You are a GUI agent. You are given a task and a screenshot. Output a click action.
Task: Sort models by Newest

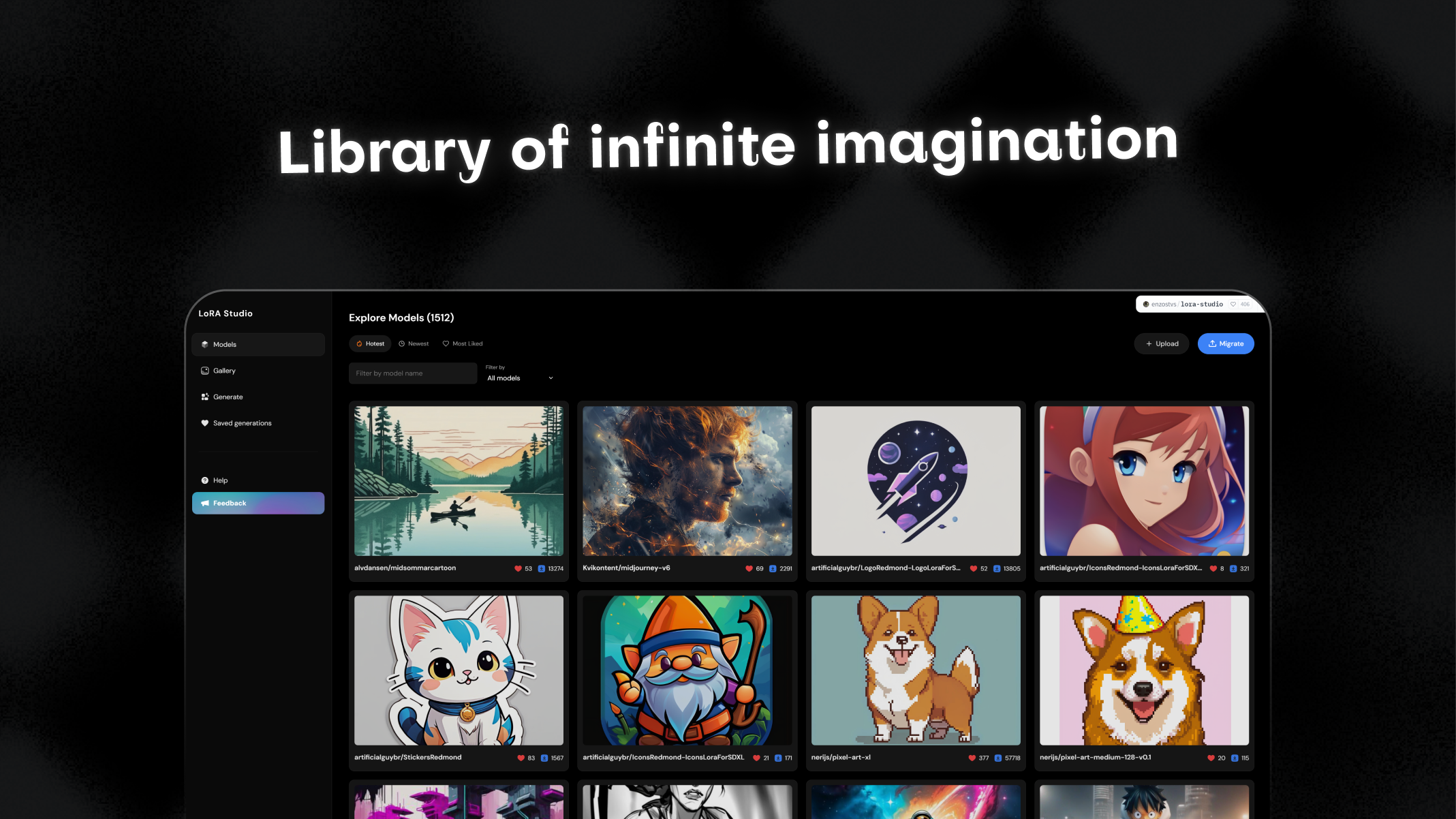414,343
